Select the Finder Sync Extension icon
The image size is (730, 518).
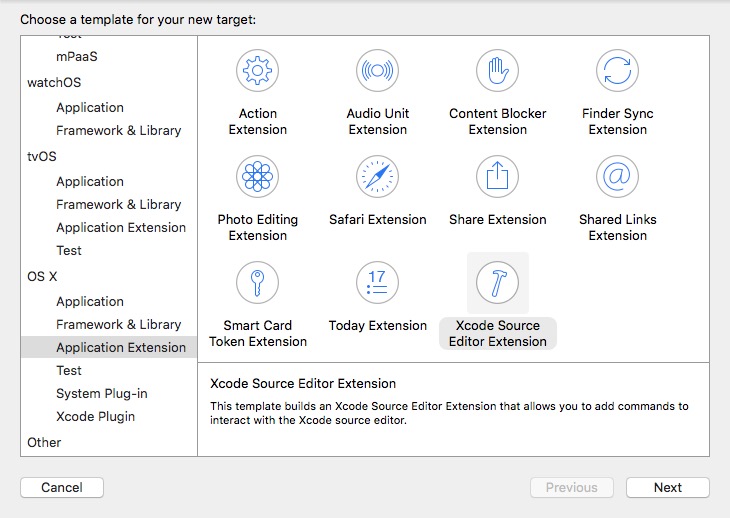[617, 71]
